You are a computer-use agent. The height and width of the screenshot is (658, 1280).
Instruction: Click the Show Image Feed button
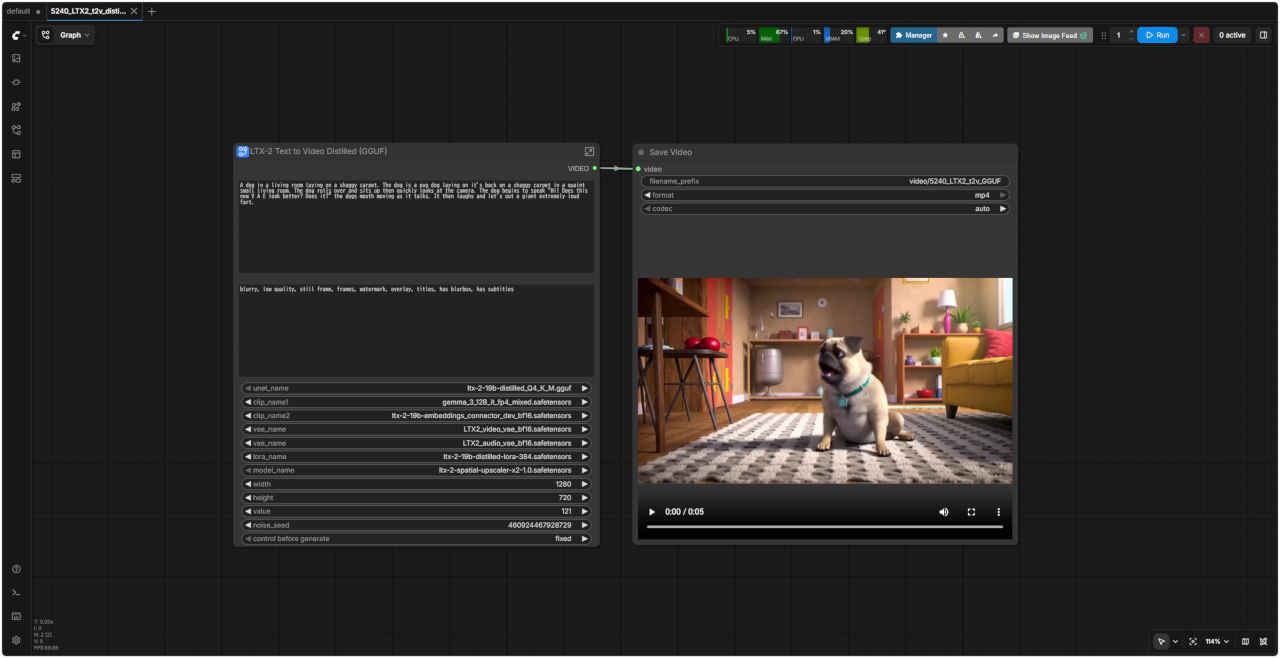(1050, 35)
